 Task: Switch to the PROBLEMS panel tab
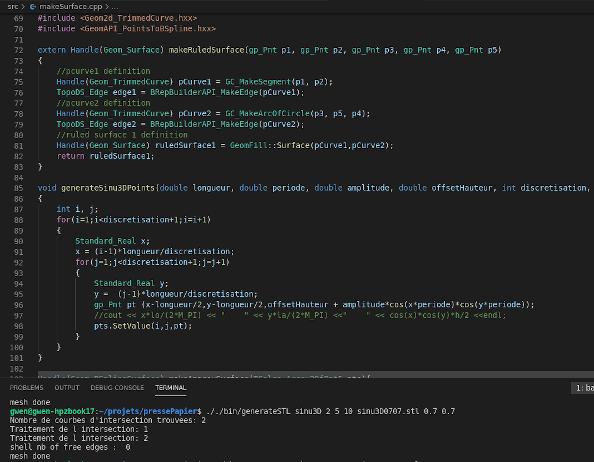26,387
